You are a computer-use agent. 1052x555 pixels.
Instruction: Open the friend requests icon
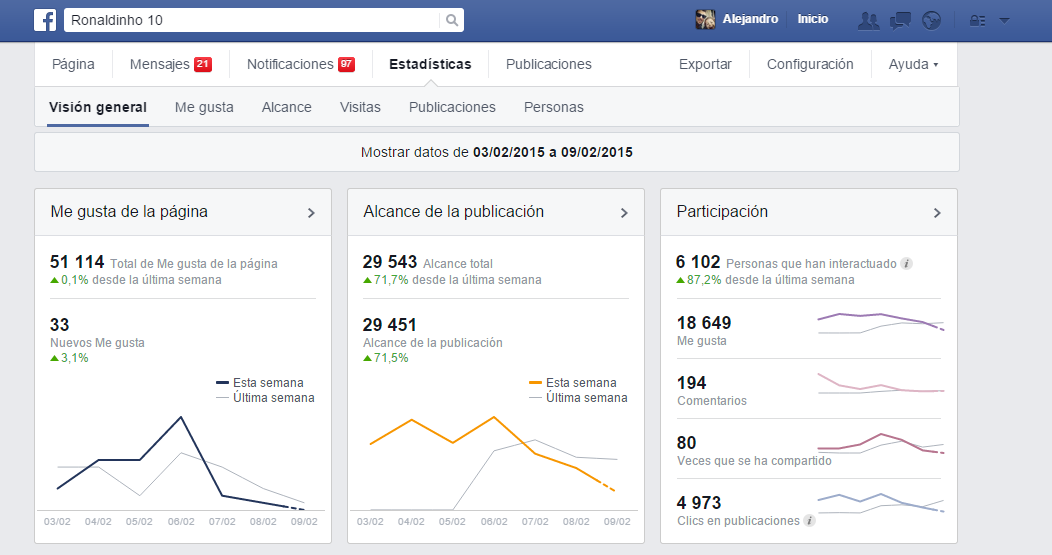[868, 20]
